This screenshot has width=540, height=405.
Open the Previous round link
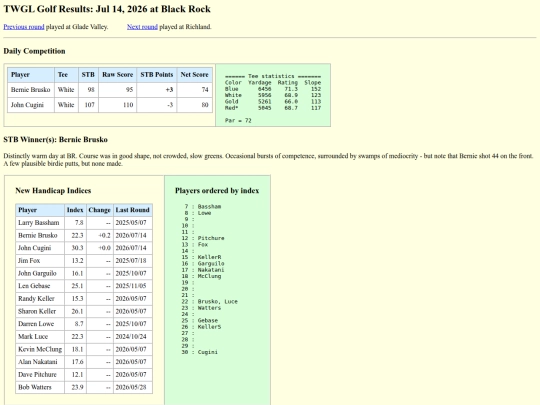[x=24, y=27]
